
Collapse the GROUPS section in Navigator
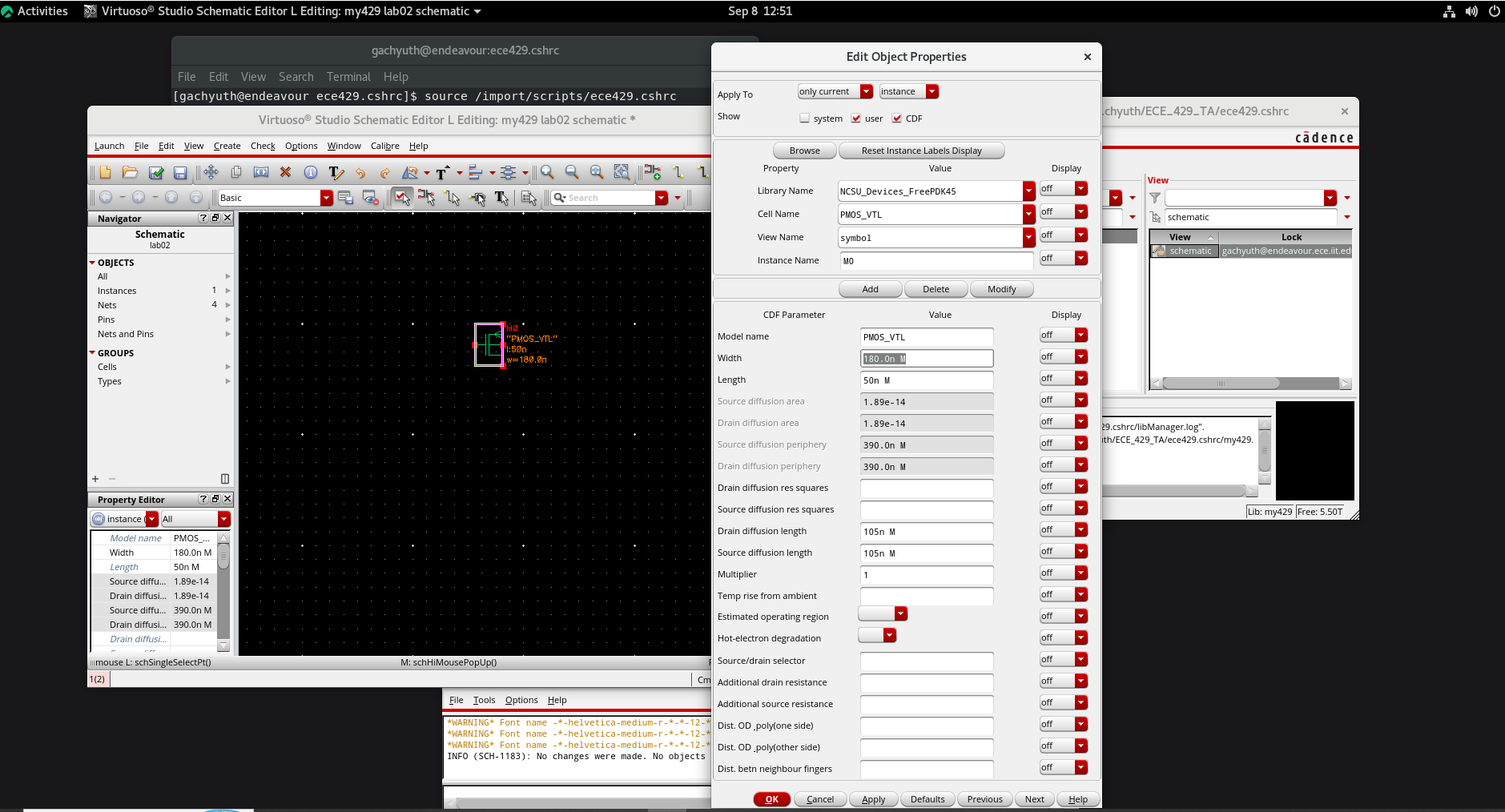(x=92, y=353)
